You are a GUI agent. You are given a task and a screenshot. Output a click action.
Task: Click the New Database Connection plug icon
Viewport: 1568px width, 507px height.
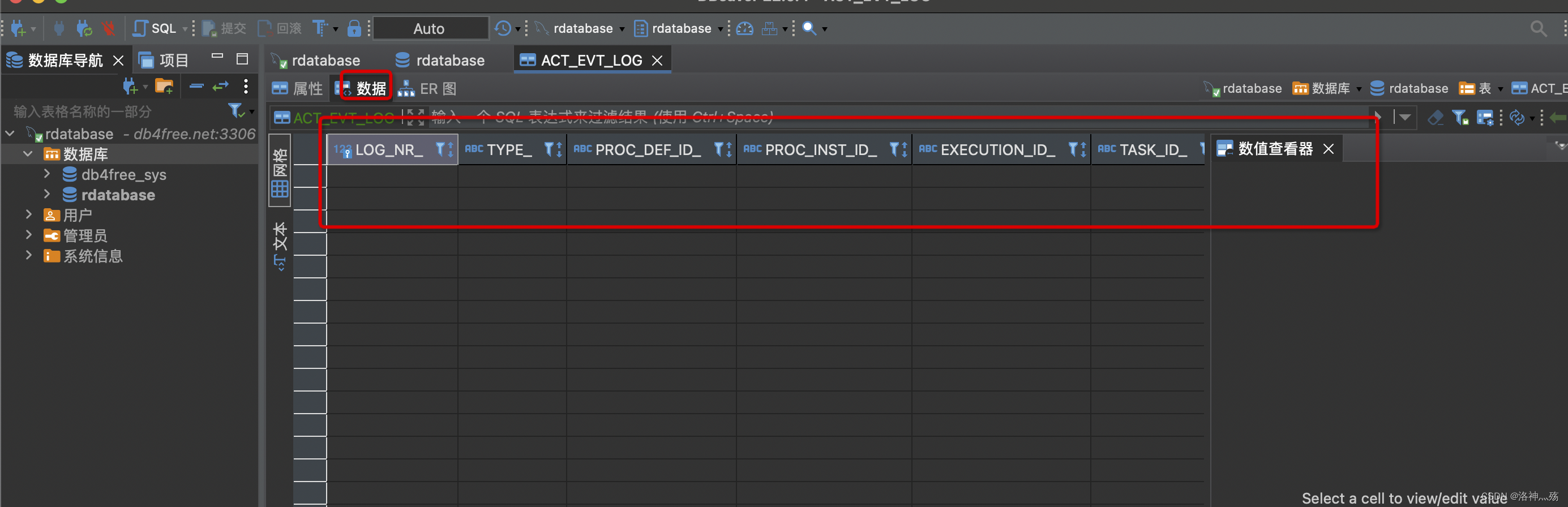(18, 28)
